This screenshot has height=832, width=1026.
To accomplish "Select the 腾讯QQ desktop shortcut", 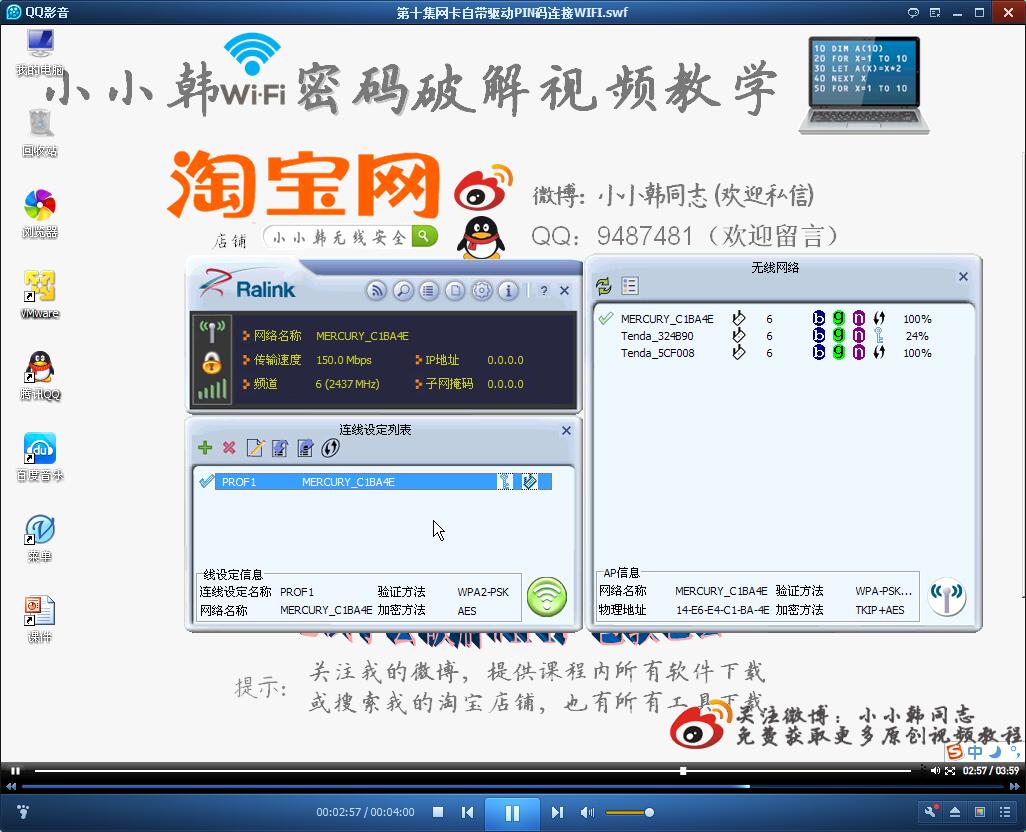I will pos(40,375).
